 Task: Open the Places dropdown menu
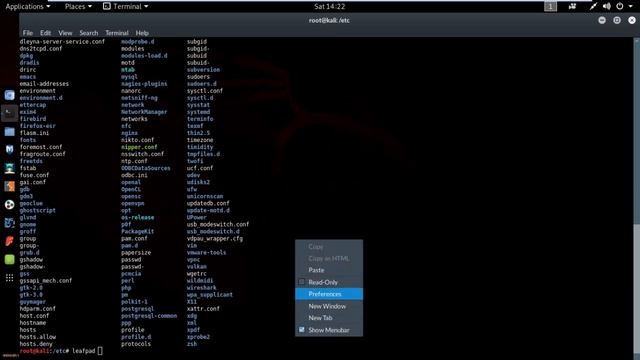point(78,6)
